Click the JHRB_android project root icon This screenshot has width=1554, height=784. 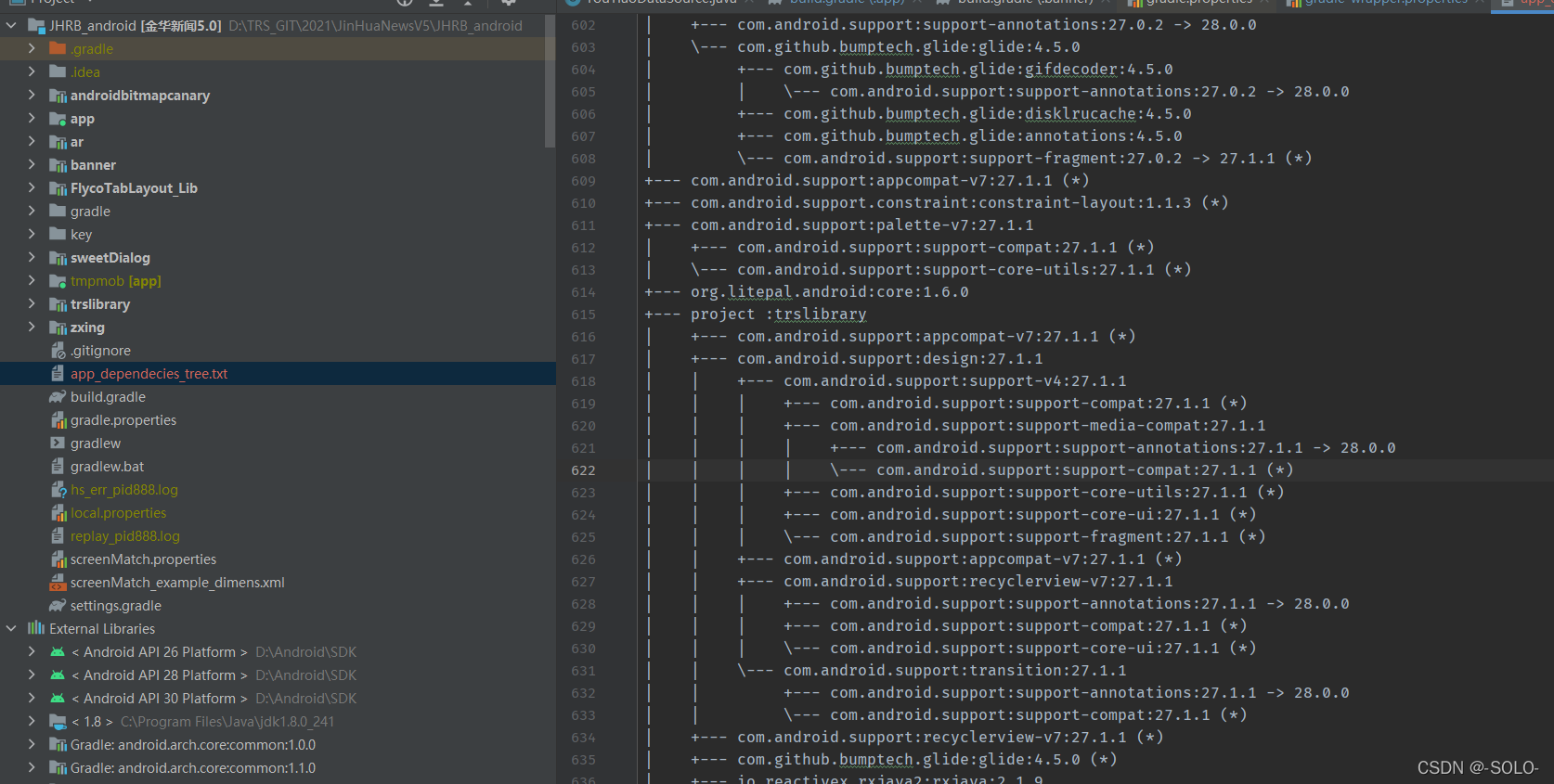36,25
